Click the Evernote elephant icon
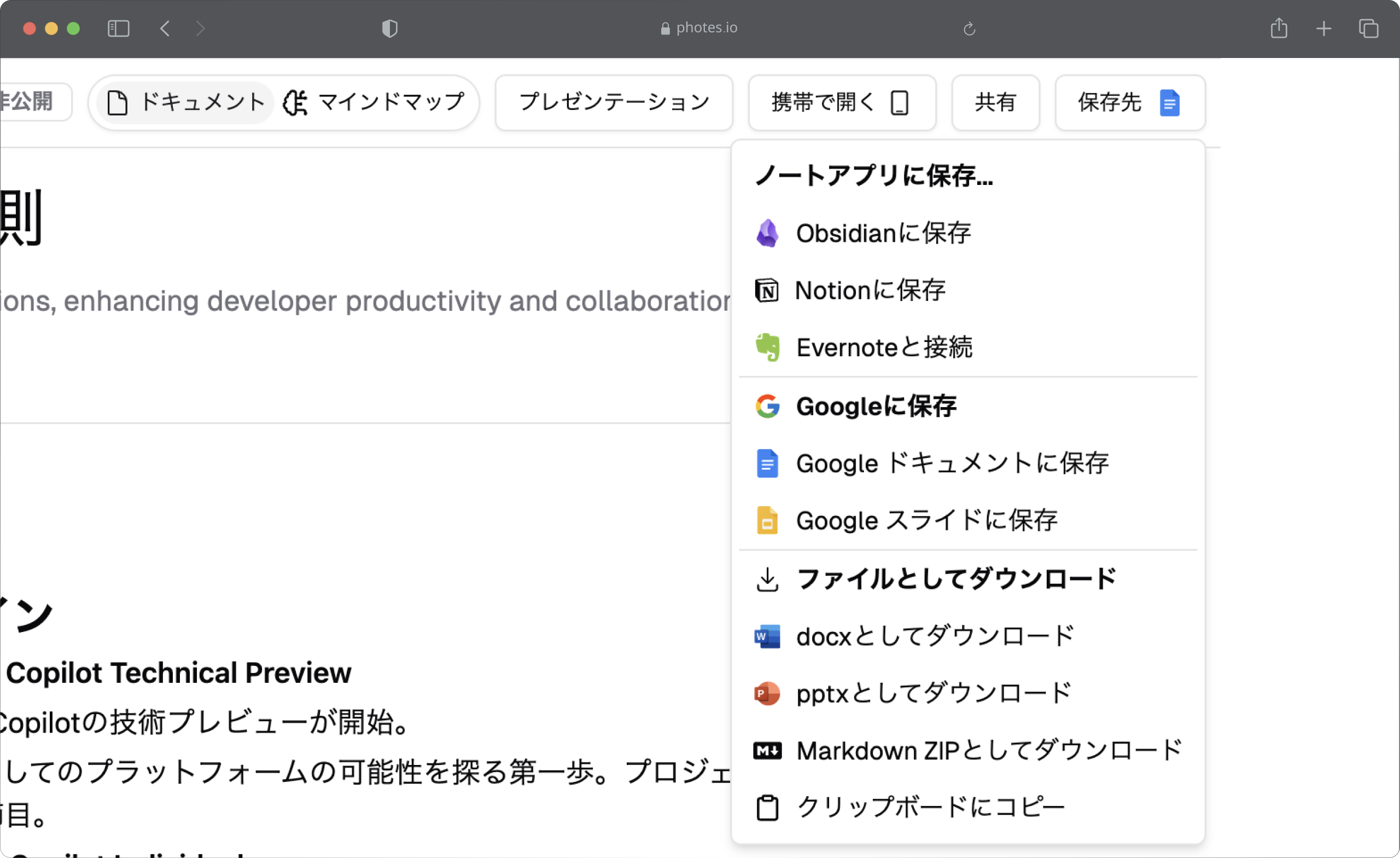 click(767, 347)
